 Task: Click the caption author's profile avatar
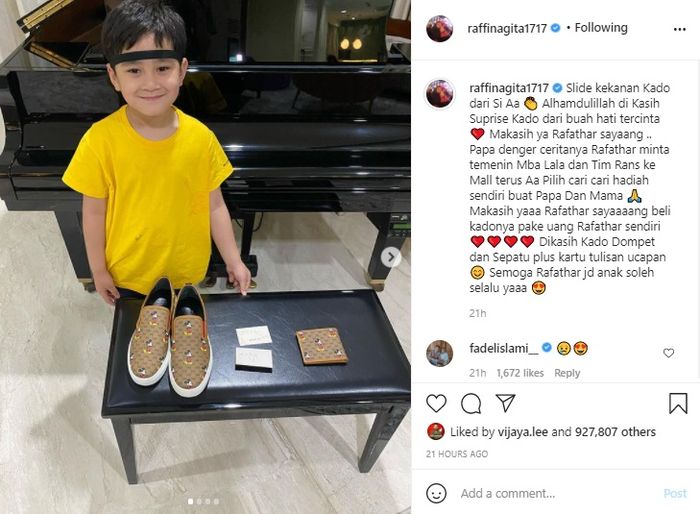coord(440,94)
